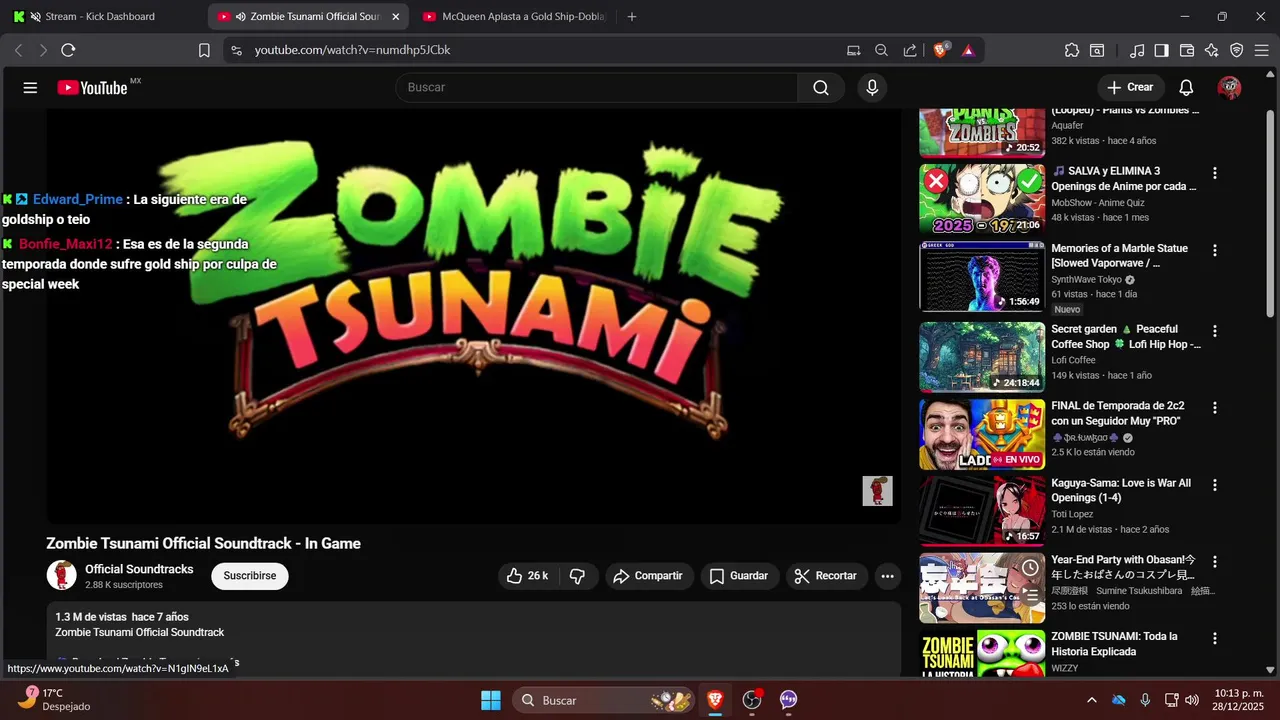
Task: Open the Brave media playlist music-note icon
Action: coord(1137,50)
